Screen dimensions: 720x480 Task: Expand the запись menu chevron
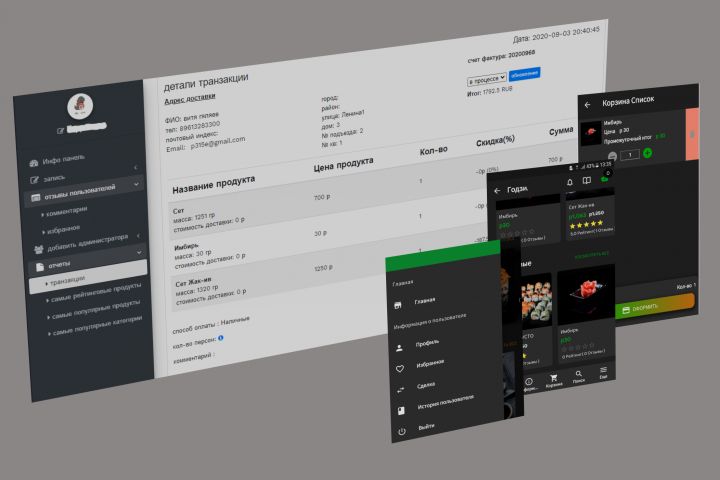point(135,167)
